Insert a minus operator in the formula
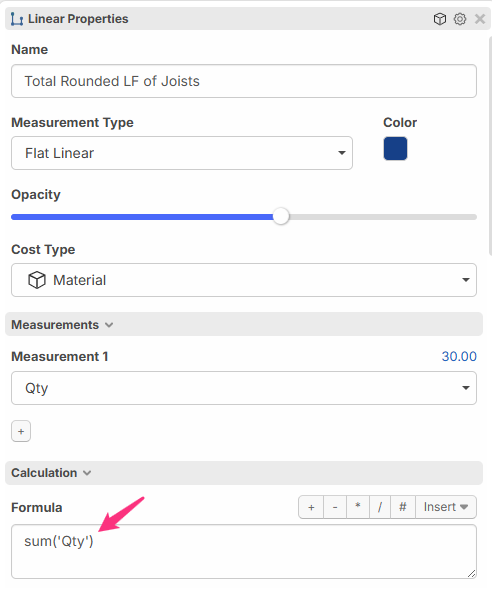The height and width of the screenshot is (593, 492). (335, 507)
